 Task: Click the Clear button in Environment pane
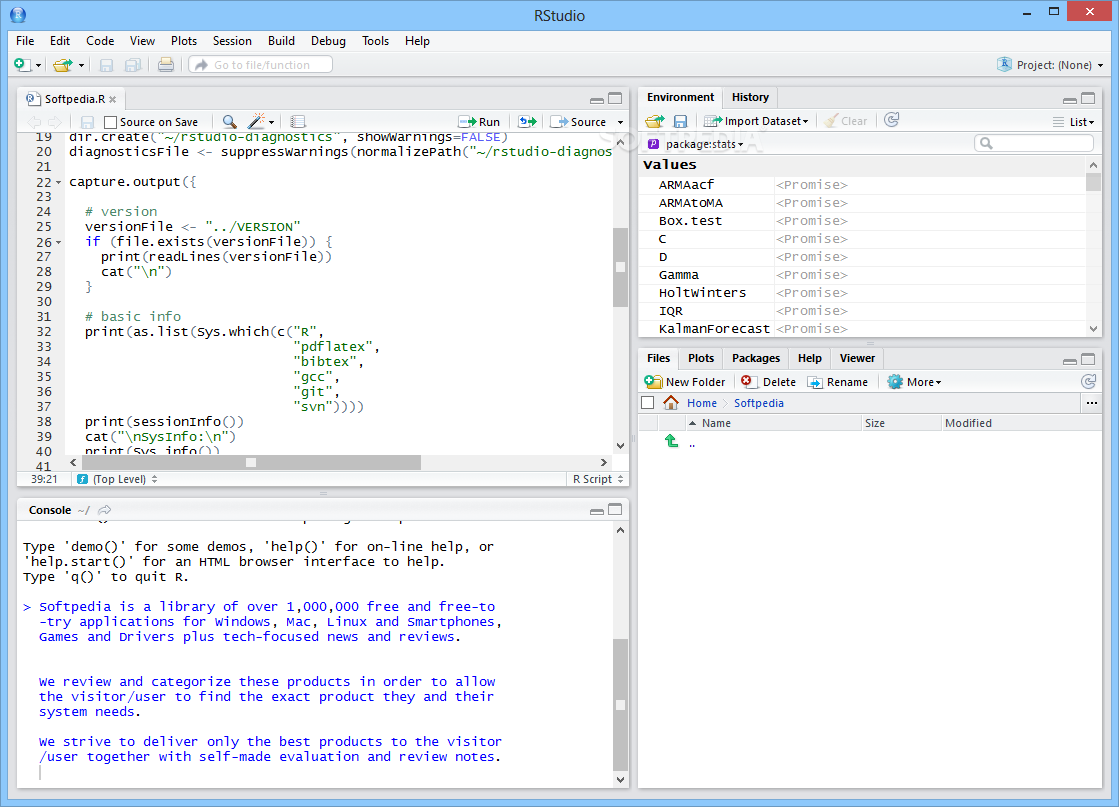(x=846, y=121)
